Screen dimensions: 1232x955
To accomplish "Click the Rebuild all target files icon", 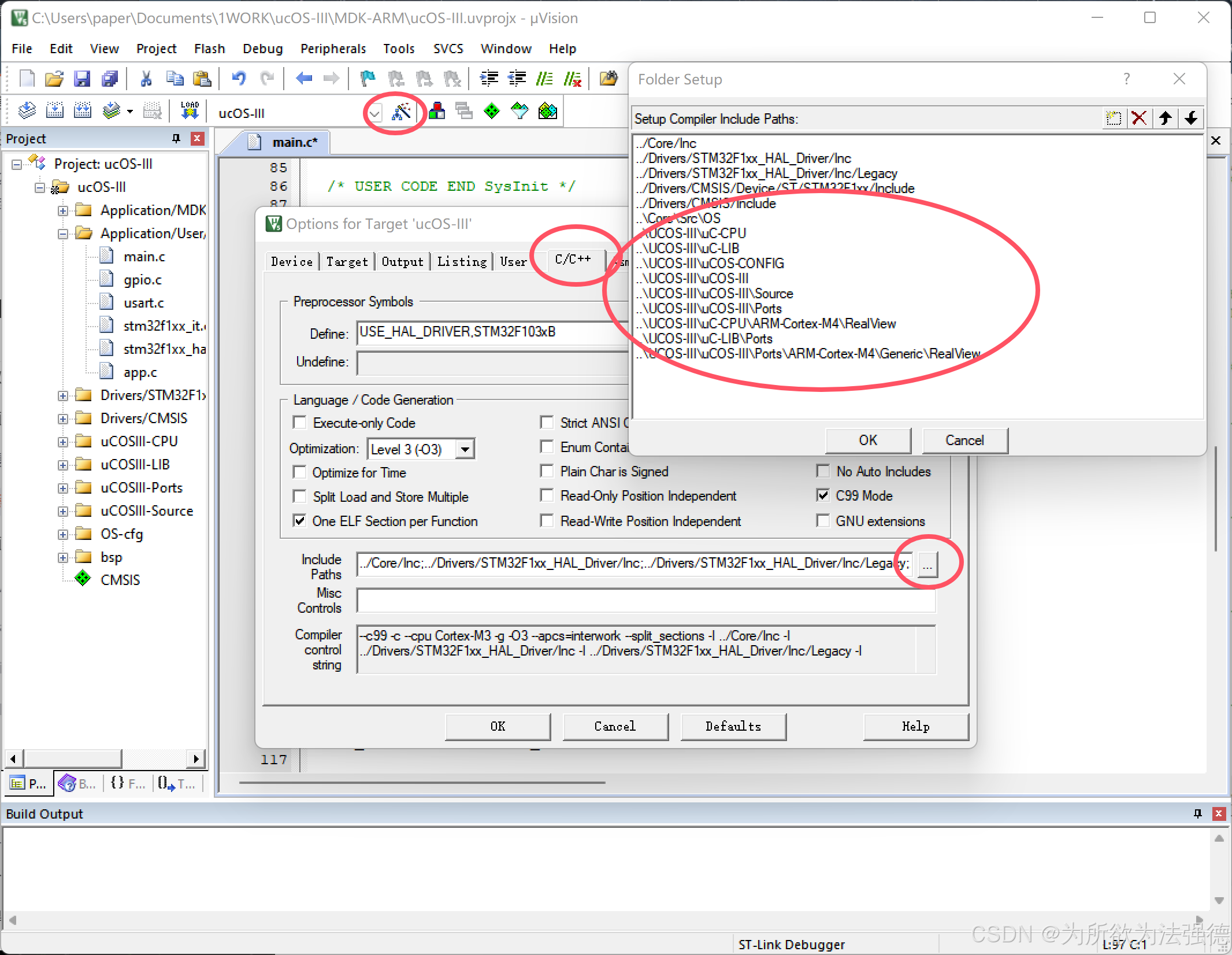I will tap(82, 110).
